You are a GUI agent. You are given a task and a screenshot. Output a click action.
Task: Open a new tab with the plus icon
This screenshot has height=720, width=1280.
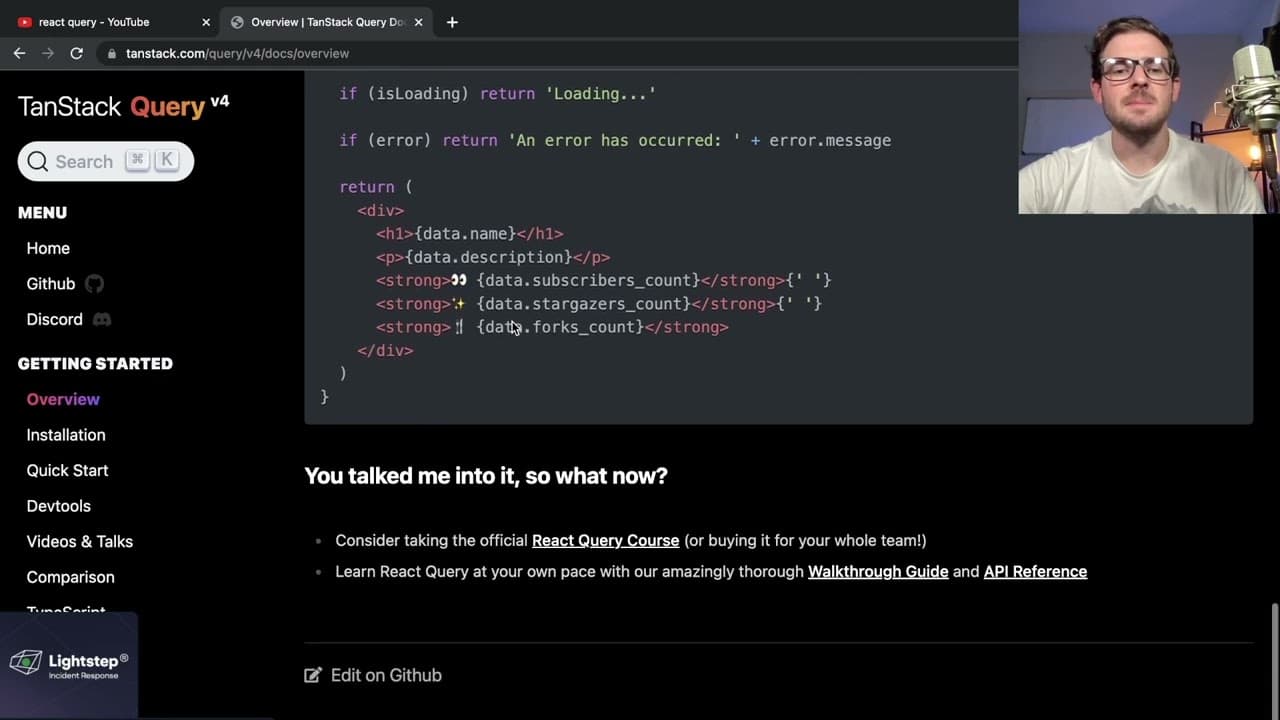pyautogui.click(x=452, y=22)
